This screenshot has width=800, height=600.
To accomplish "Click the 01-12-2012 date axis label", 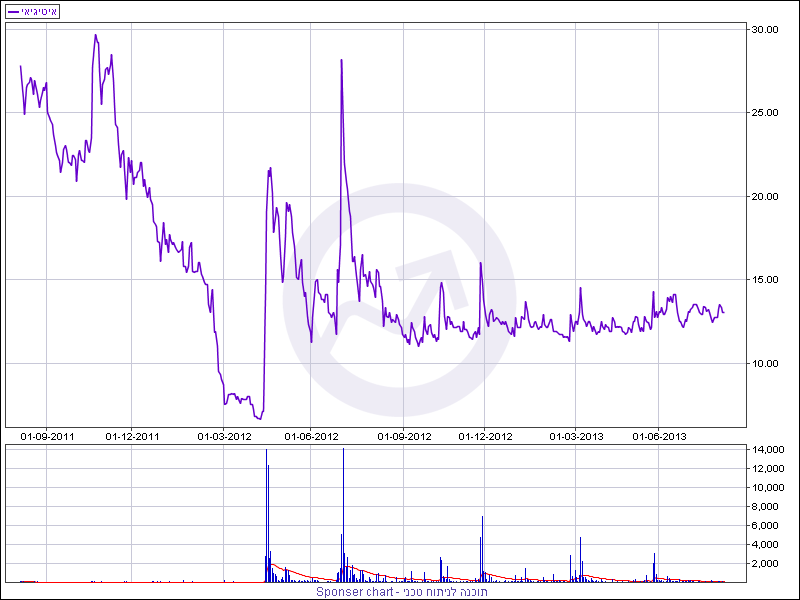I will (485, 436).
